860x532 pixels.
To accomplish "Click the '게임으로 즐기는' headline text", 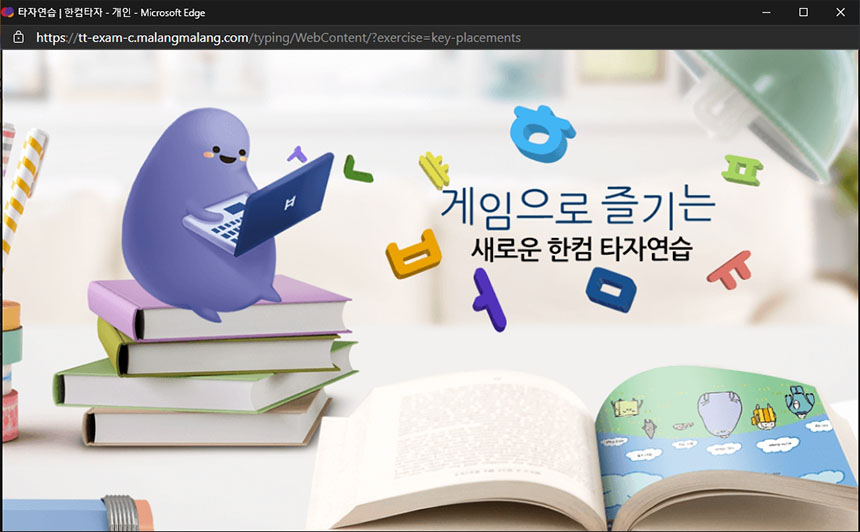I will [578, 207].
